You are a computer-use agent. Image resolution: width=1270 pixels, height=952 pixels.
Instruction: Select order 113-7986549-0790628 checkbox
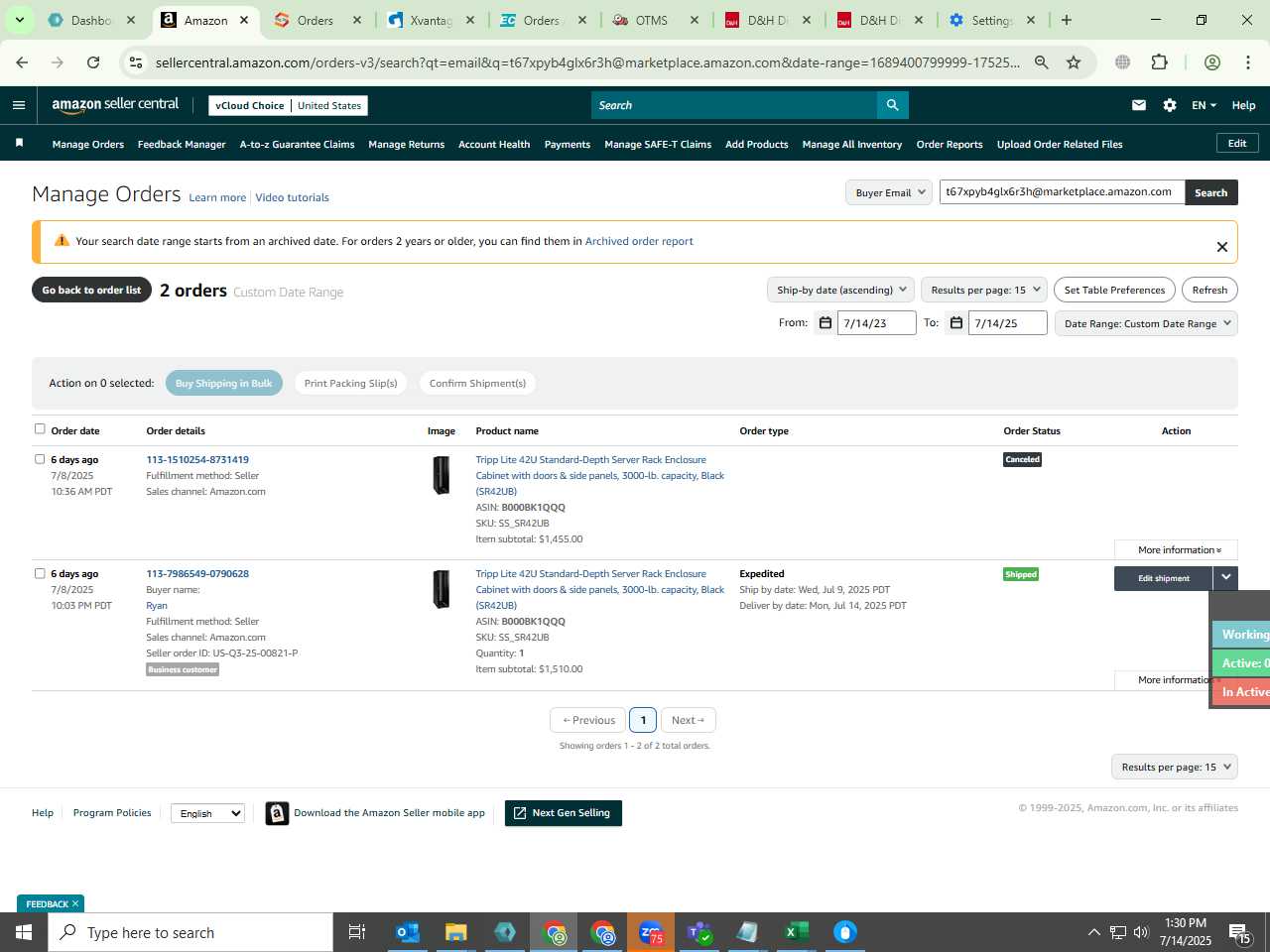[40, 573]
